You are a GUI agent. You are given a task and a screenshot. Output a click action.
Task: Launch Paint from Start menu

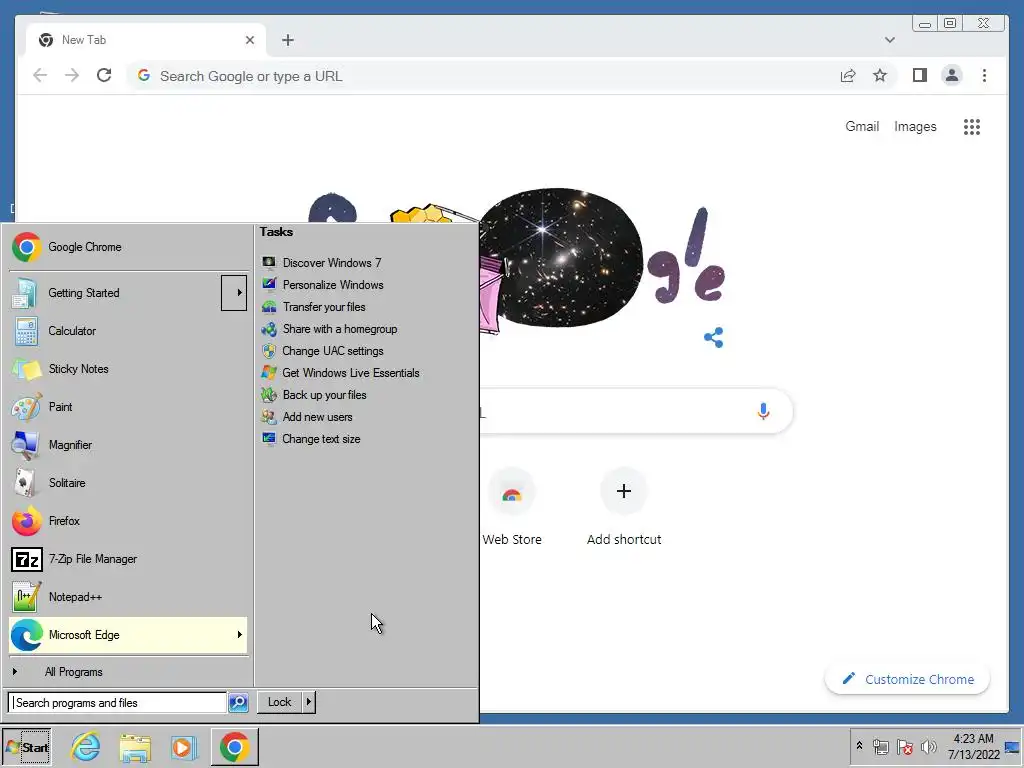(128, 407)
